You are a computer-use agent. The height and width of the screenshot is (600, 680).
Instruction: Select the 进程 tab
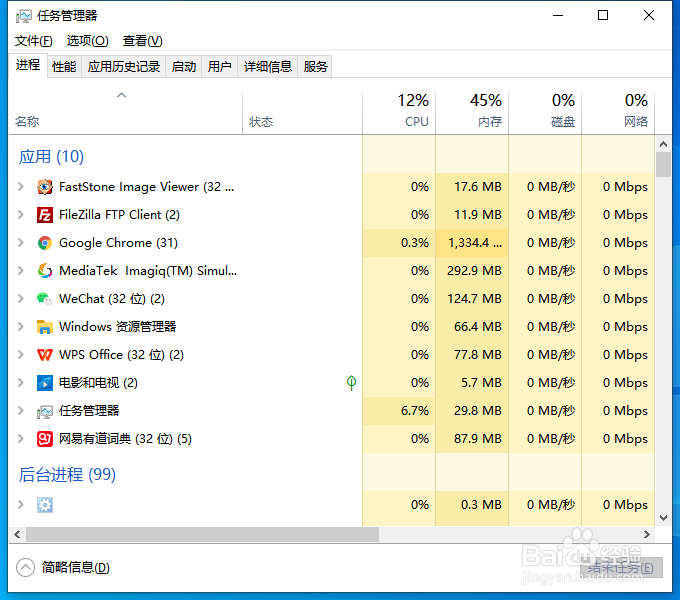28,65
